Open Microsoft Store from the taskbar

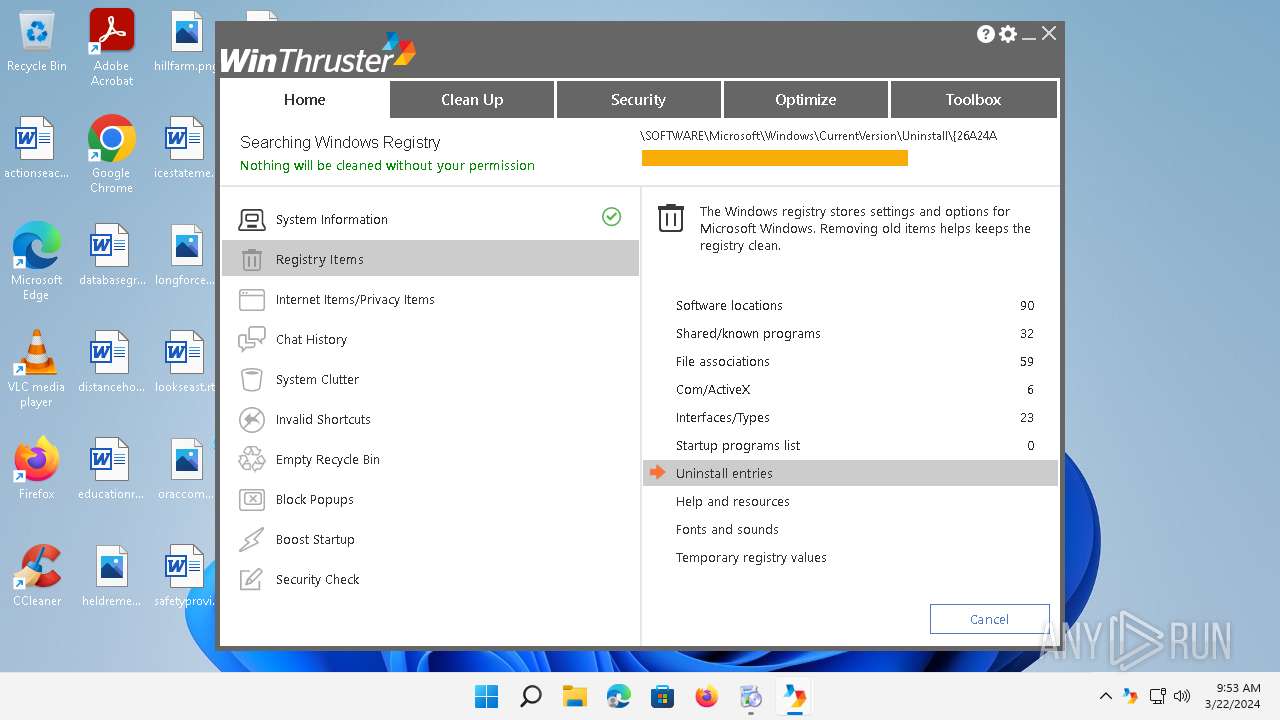663,696
